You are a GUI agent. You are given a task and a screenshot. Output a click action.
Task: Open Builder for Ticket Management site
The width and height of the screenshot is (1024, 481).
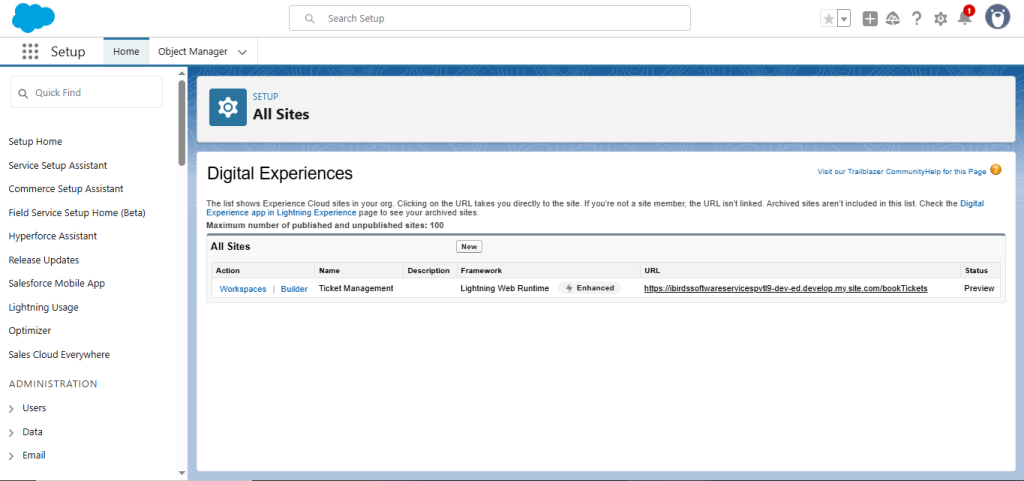294,288
